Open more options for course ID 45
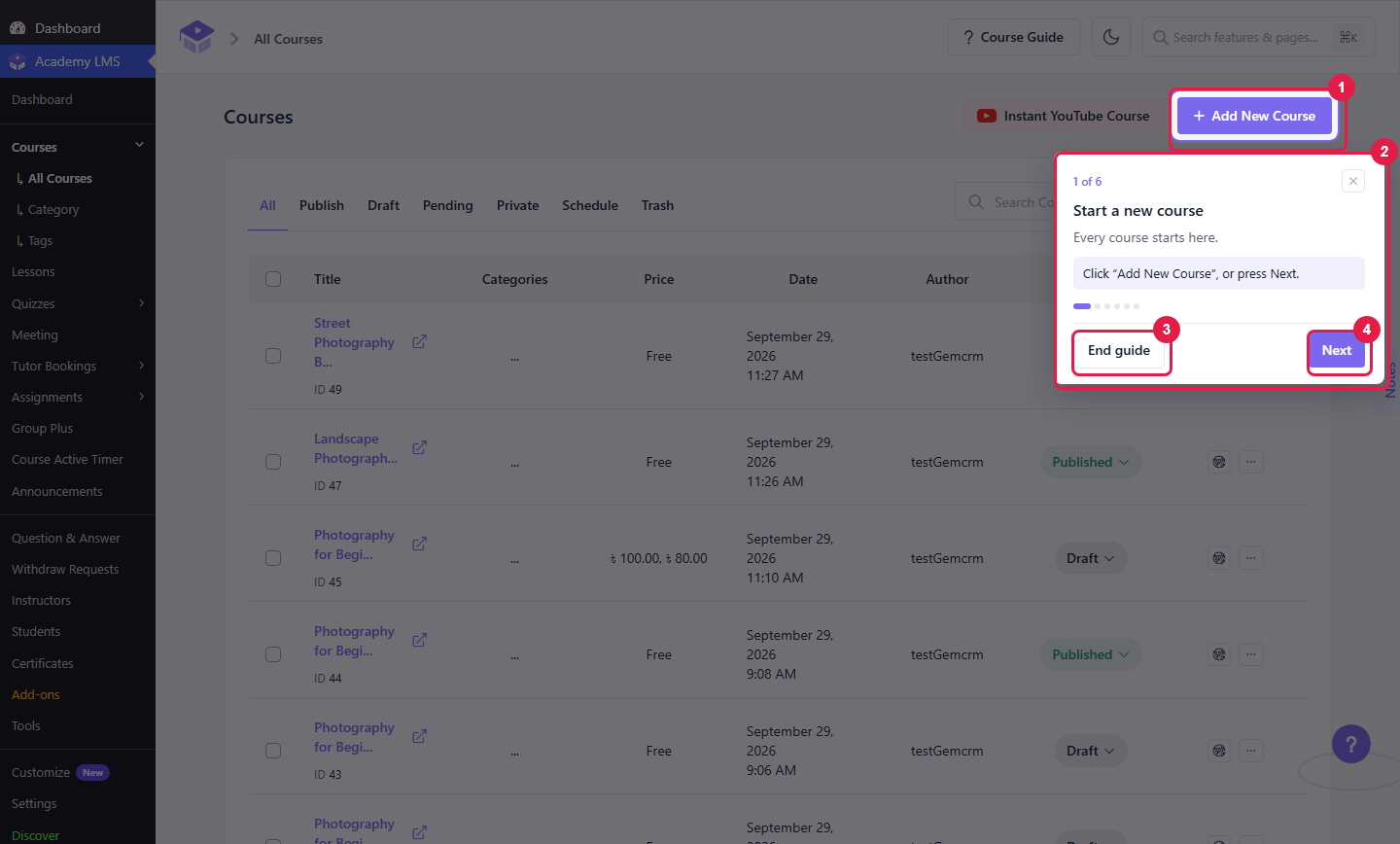The width and height of the screenshot is (1400, 844). coord(1251,558)
